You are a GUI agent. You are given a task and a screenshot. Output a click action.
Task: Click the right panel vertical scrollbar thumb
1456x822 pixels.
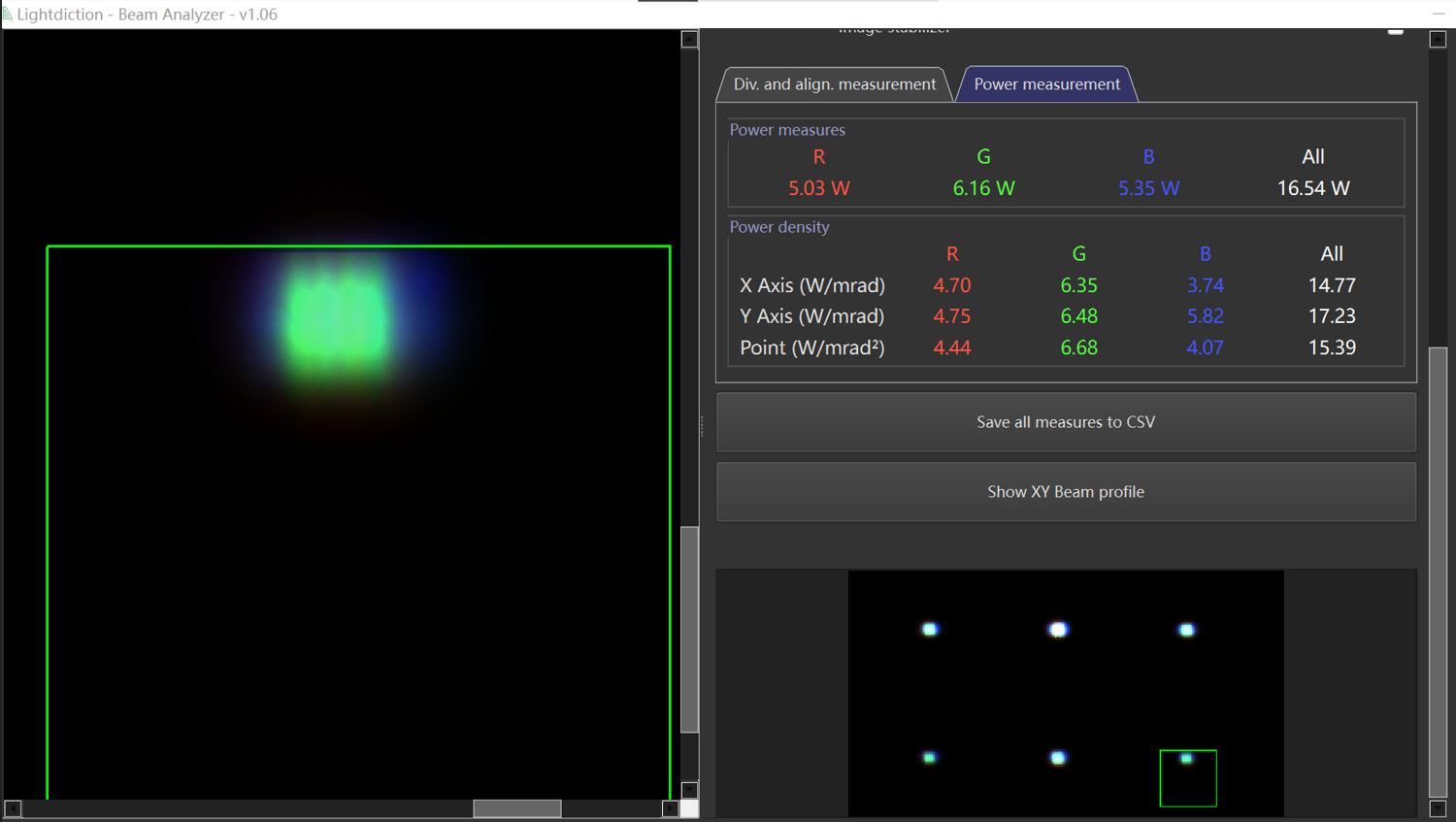(1439, 572)
